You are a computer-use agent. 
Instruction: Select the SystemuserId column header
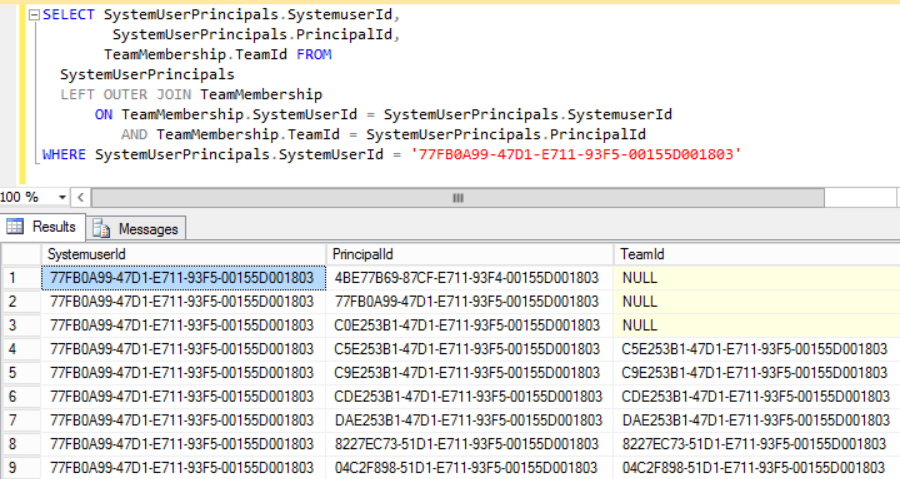pyautogui.click(x=183, y=254)
